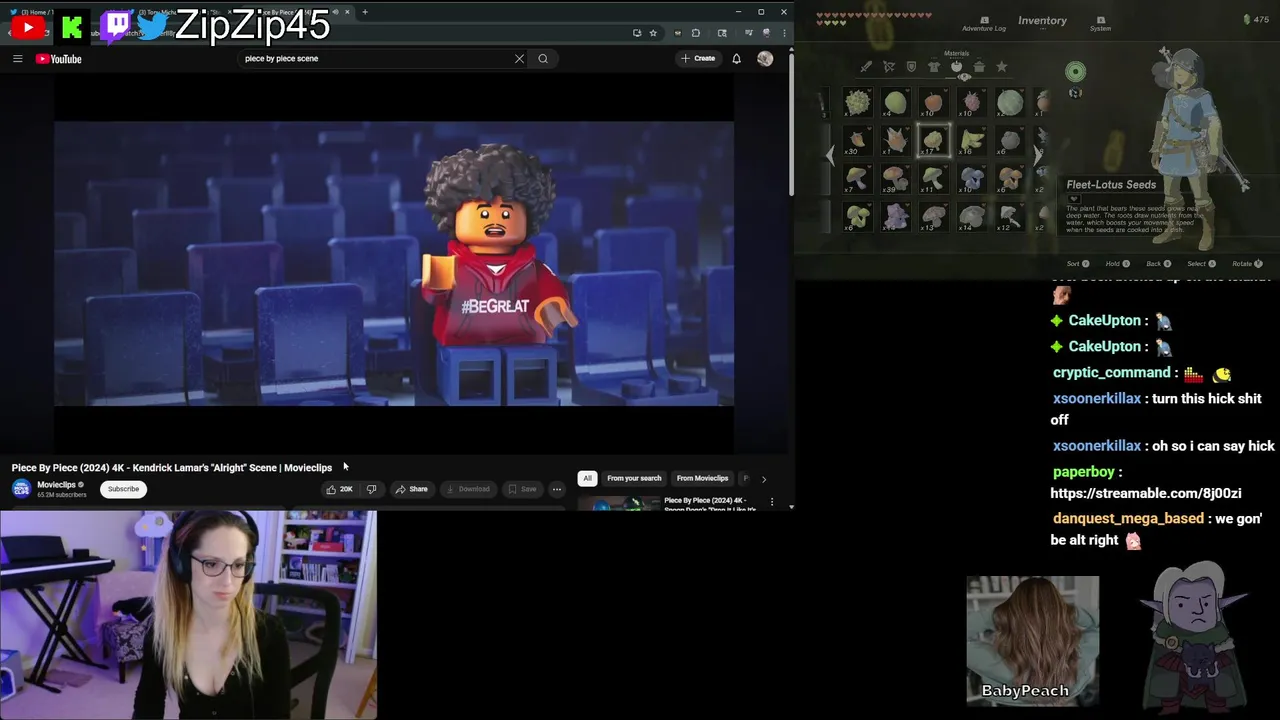
Task: Open options for the suggested Piece By Piece video
Action: click(x=771, y=502)
